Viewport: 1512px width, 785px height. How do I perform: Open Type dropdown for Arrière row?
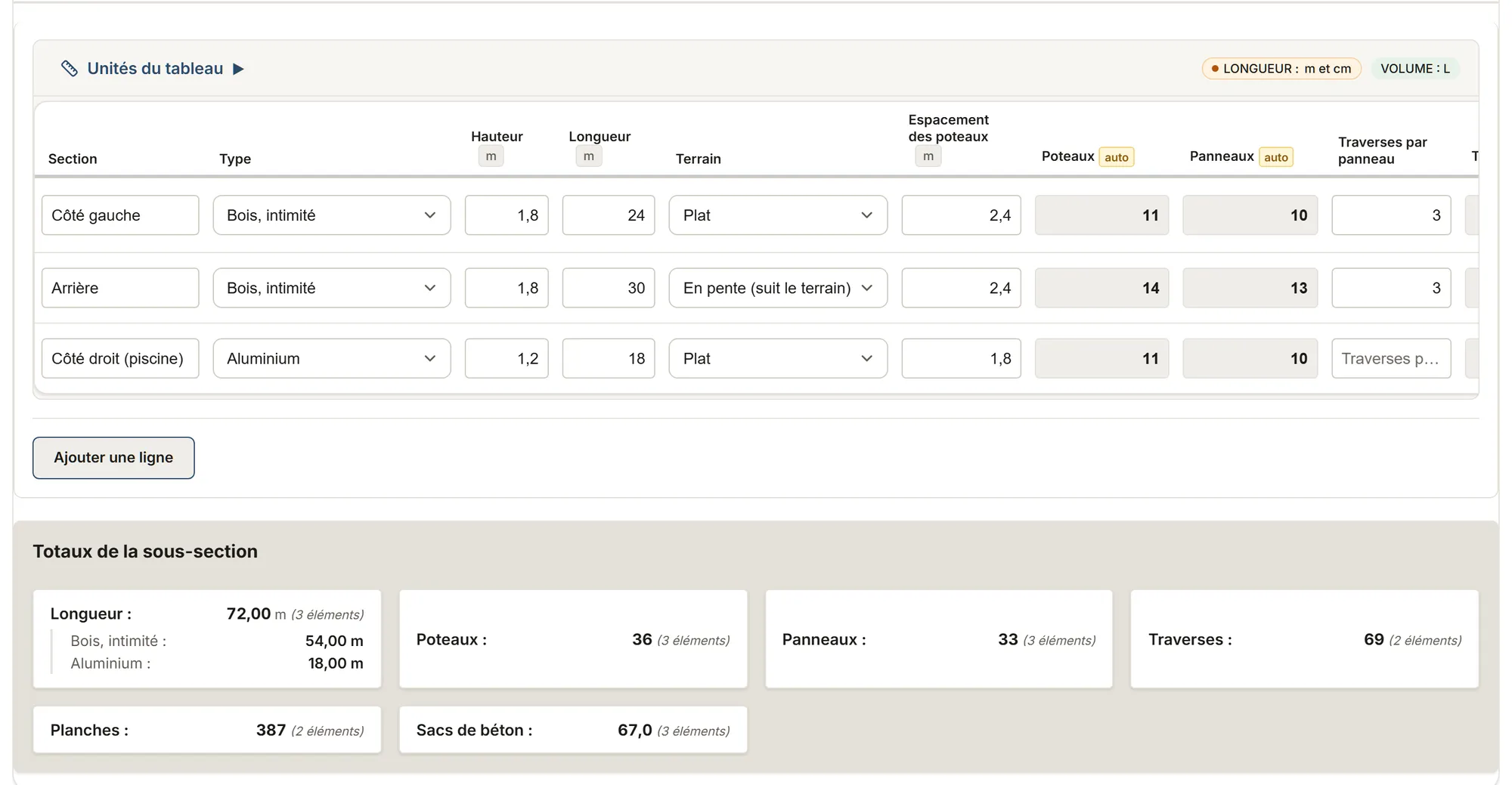(x=332, y=288)
